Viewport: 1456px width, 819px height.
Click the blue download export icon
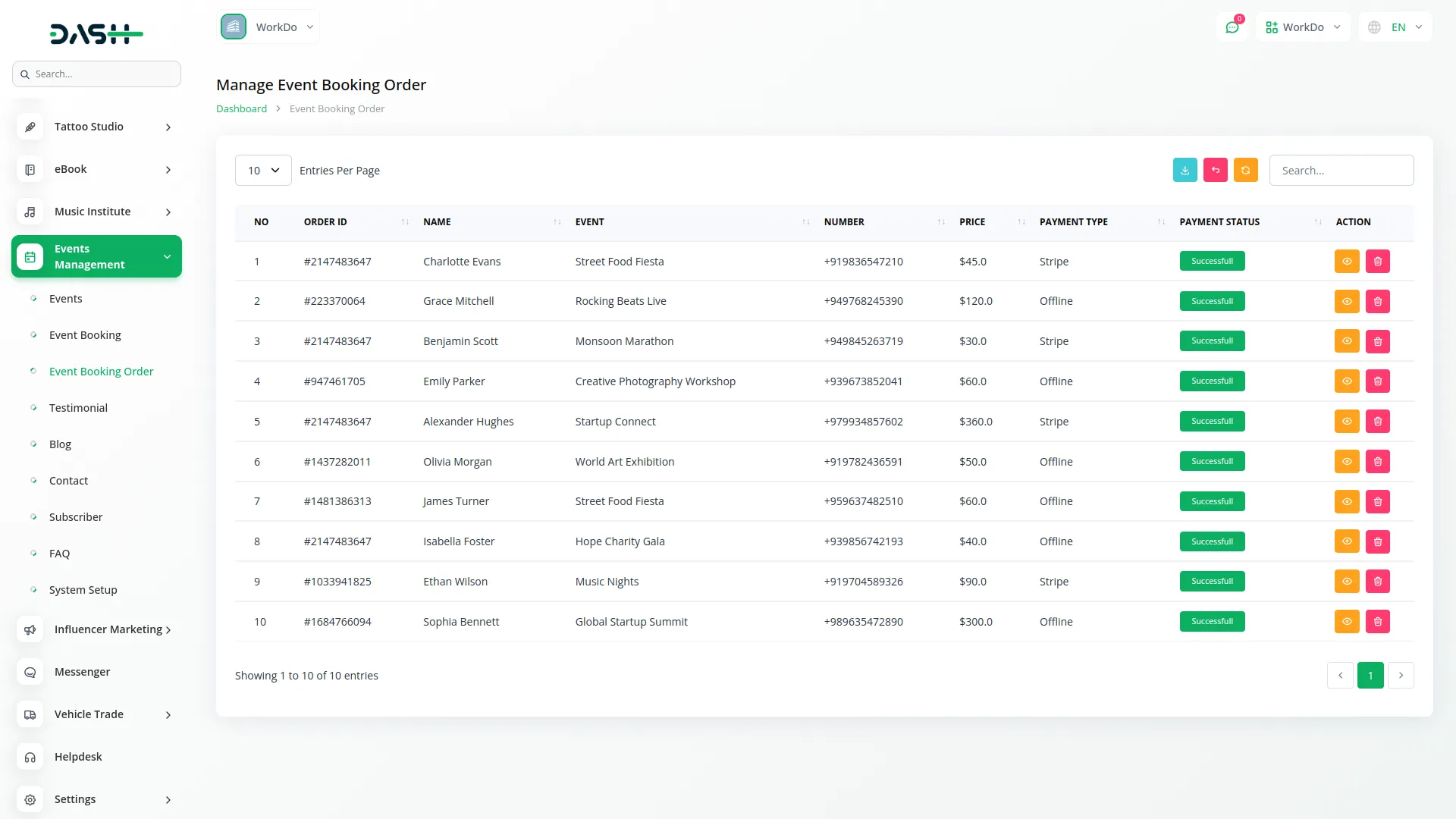click(x=1185, y=171)
